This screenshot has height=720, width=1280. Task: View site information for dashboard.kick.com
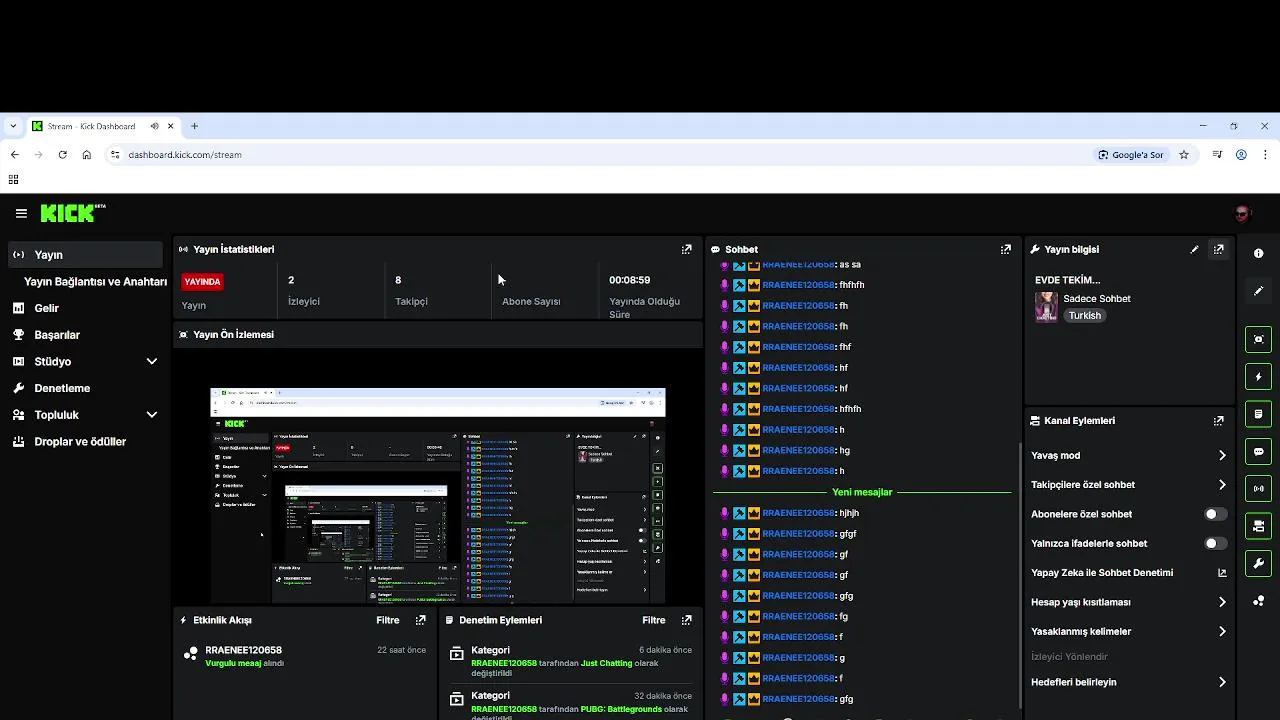115,155
